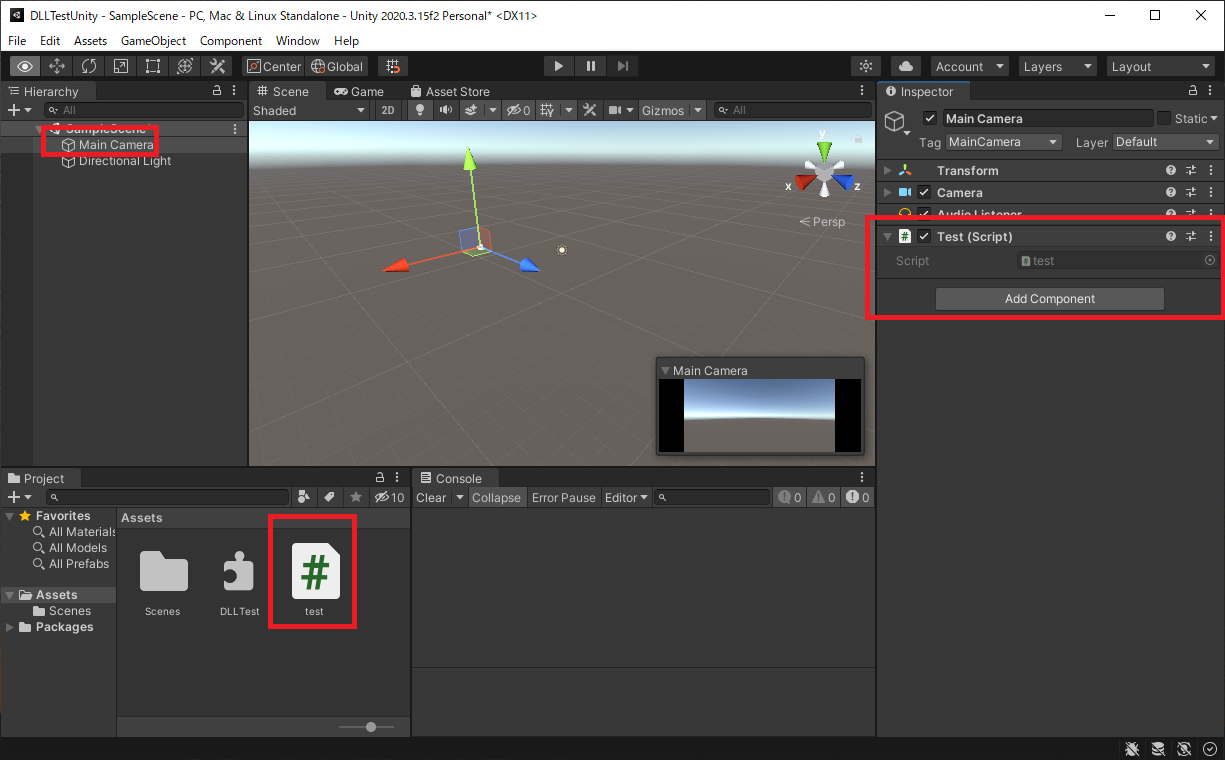Viewport: 1225px width, 760px height.
Task: Expand the Transform component
Action: coord(887,170)
